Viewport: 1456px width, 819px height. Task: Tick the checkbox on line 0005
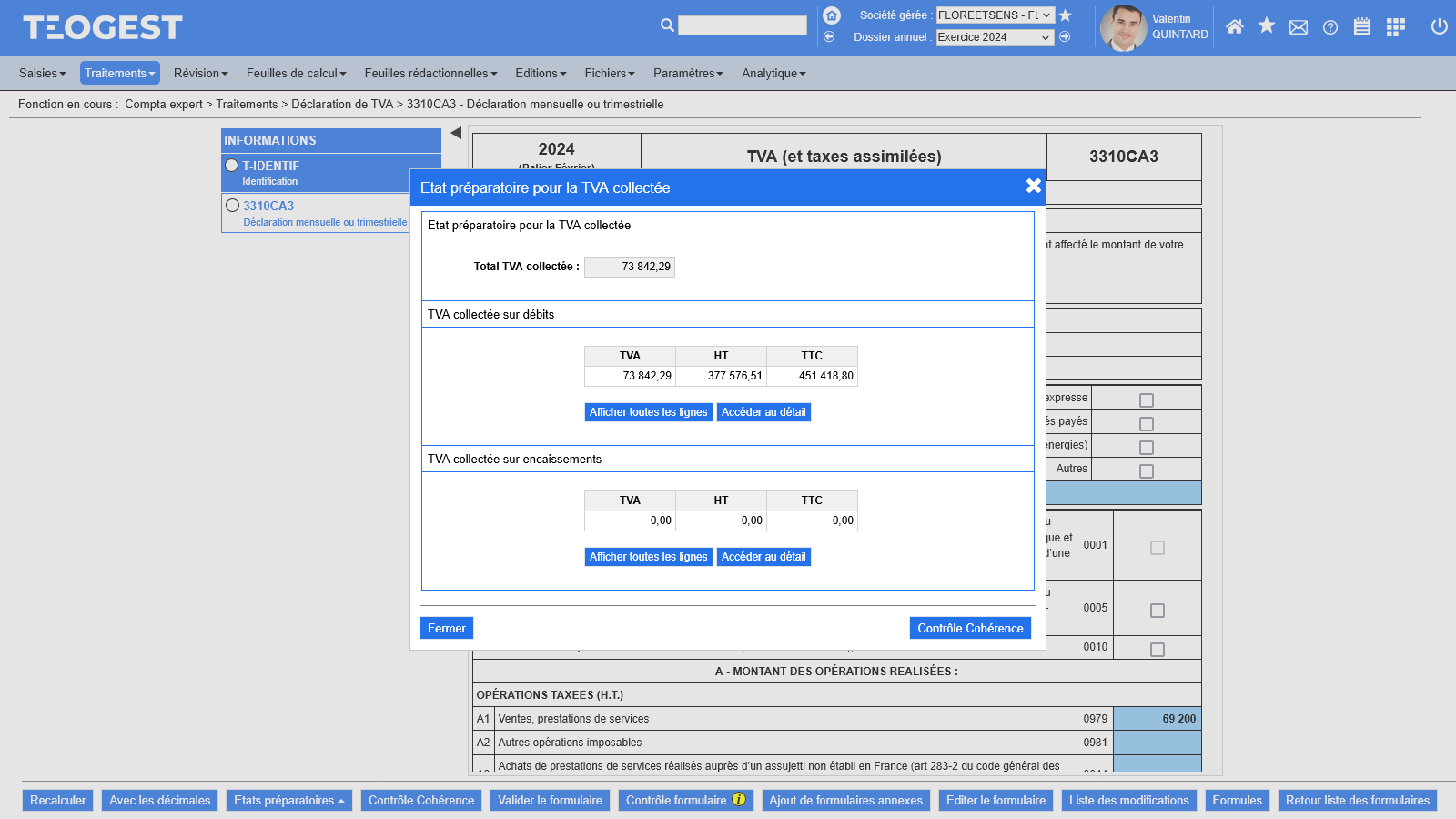(x=1158, y=611)
